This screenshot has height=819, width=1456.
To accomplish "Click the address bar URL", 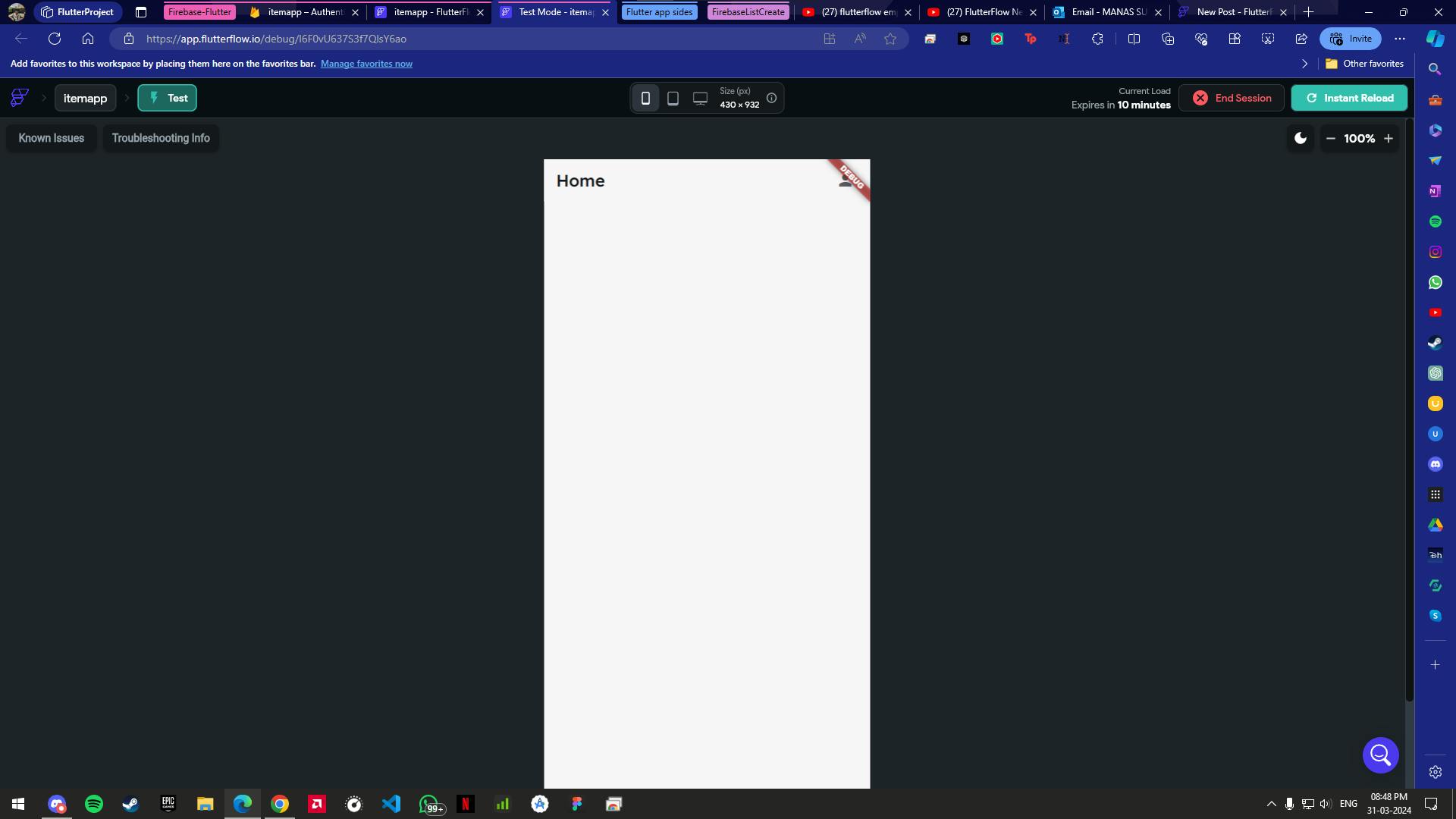I will coord(276,39).
